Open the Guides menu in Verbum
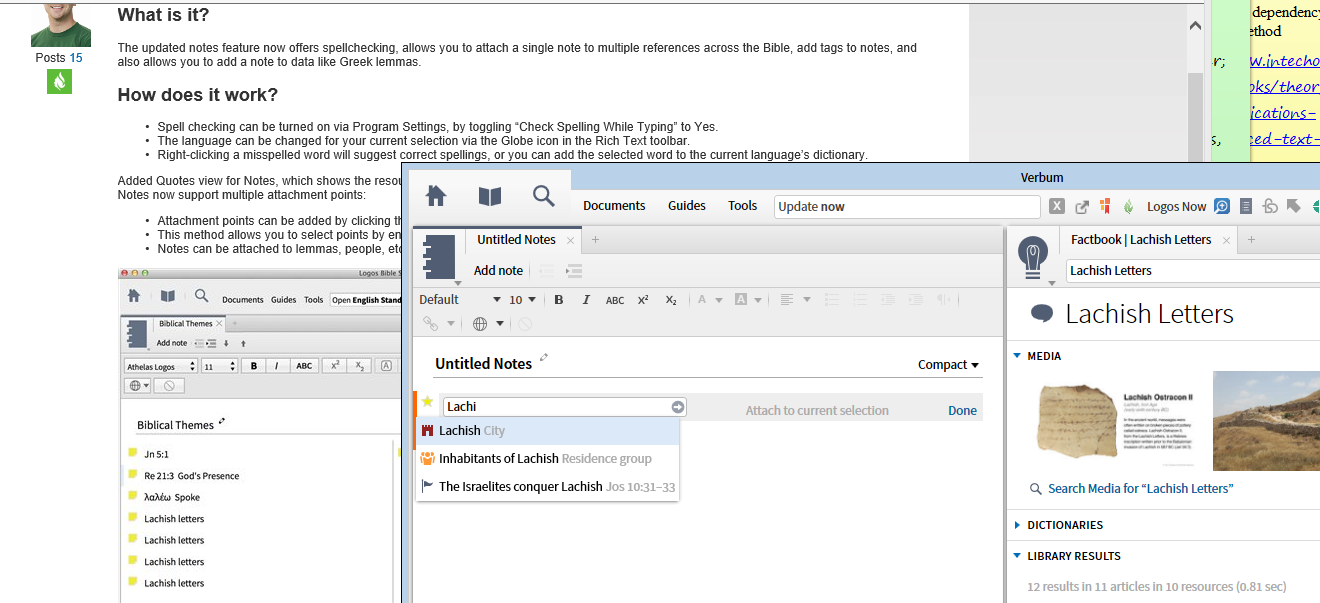Screen dimensions: 1320x603 pos(687,206)
